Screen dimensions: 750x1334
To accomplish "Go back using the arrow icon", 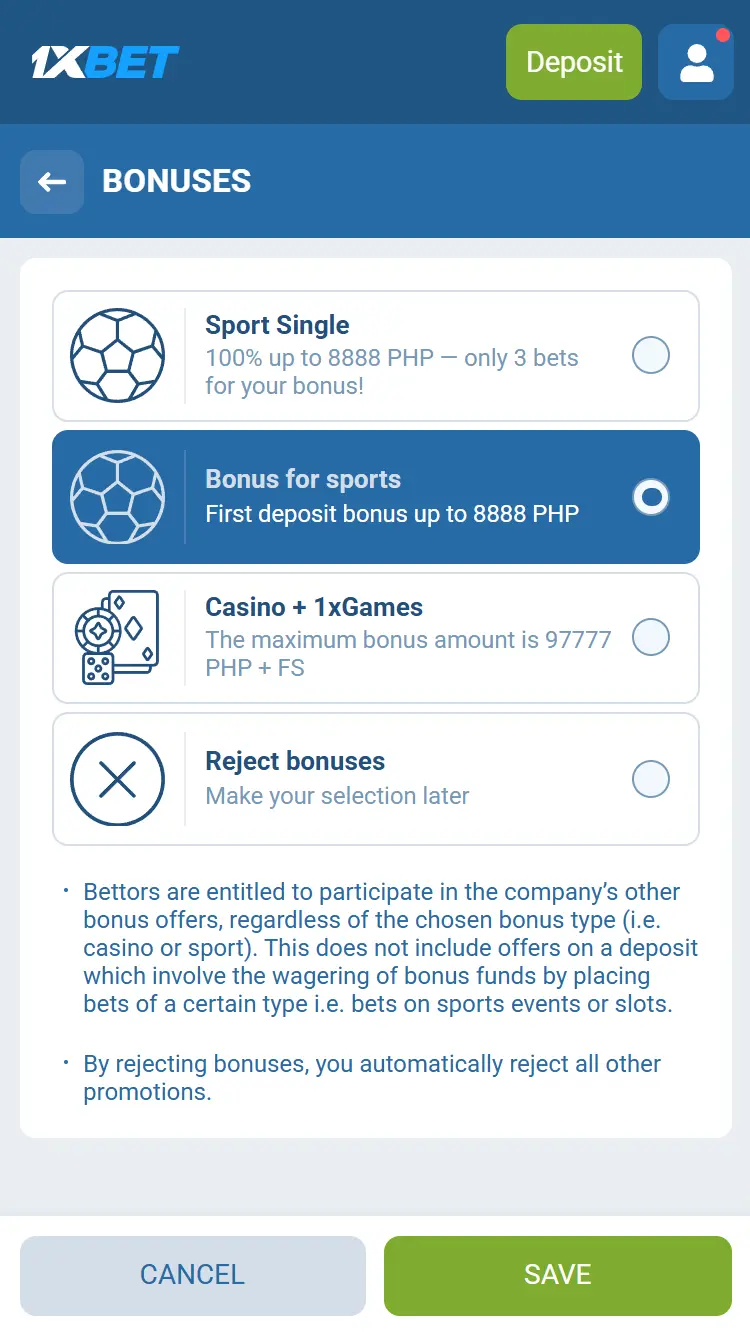I will point(52,182).
